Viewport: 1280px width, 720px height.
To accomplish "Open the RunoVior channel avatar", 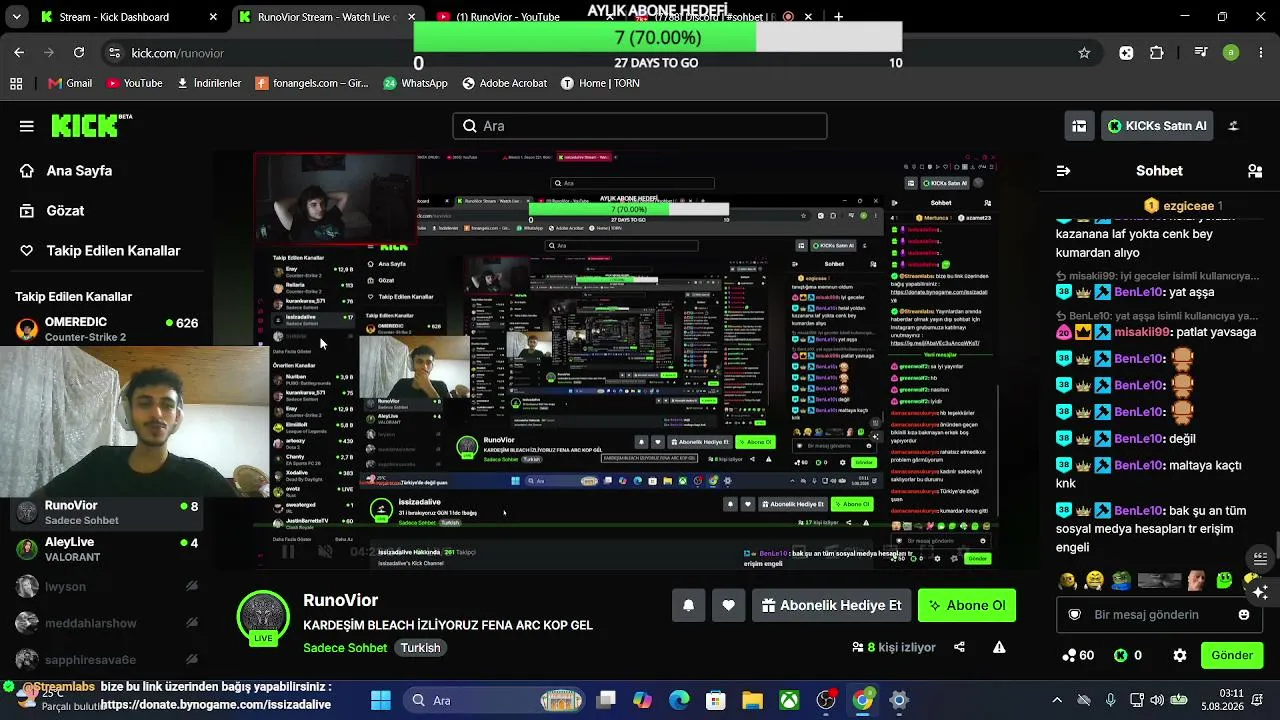I will tap(263, 617).
